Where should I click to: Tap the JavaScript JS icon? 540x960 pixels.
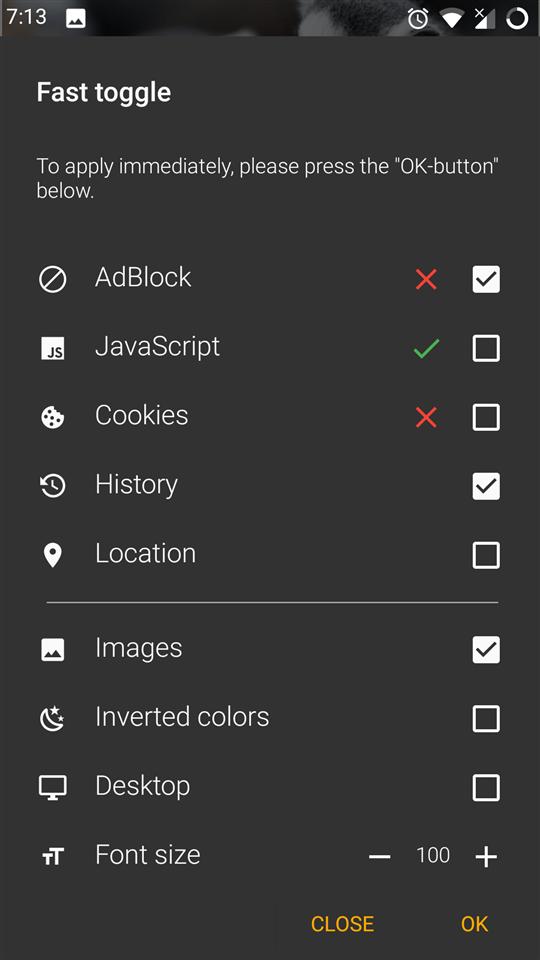click(x=53, y=349)
